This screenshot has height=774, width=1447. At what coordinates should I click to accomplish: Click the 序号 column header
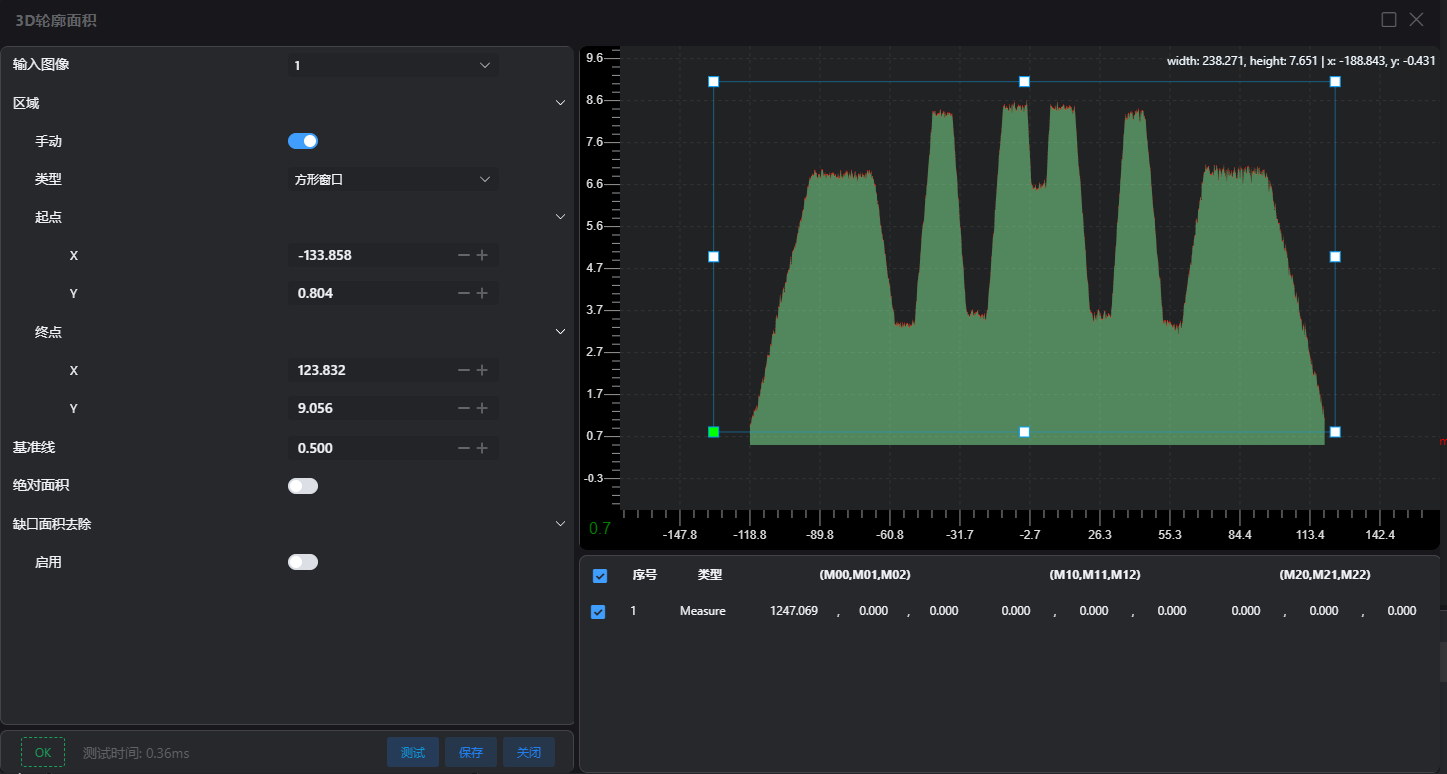pyautogui.click(x=645, y=575)
